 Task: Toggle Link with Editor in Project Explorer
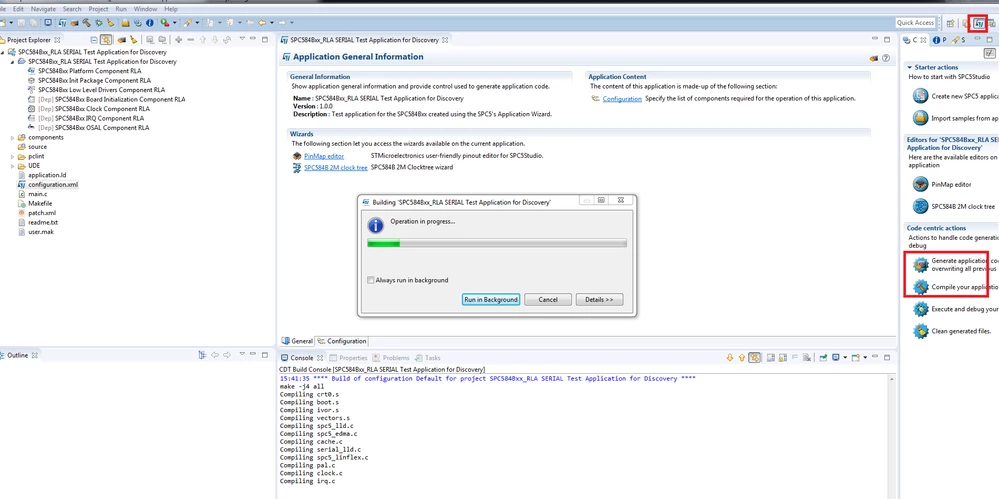pyautogui.click(x=106, y=40)
